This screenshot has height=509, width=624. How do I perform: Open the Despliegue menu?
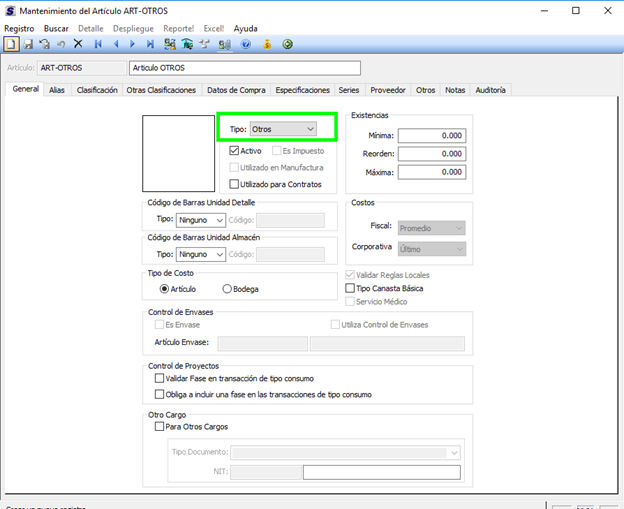tap(133, 29)
